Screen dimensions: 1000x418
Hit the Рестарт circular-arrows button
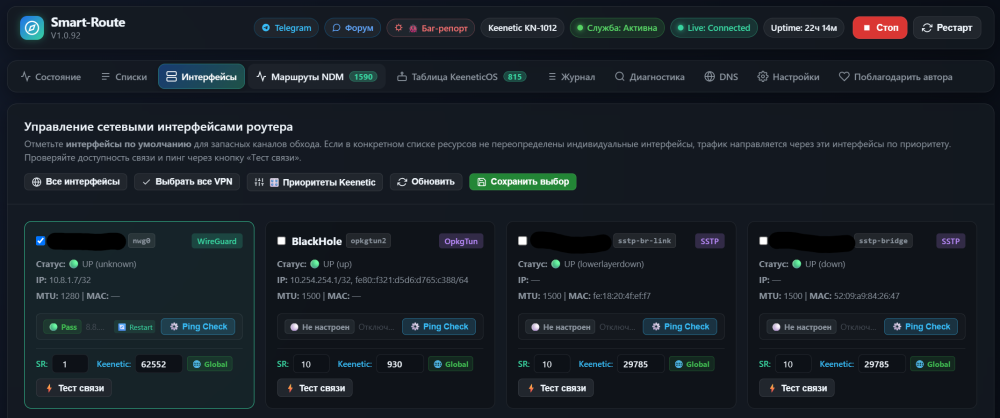[947, 28]
